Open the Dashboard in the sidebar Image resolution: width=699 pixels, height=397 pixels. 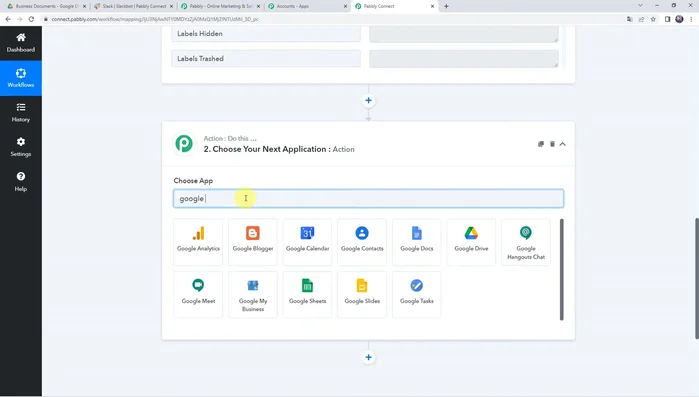[x=21, y=43]
